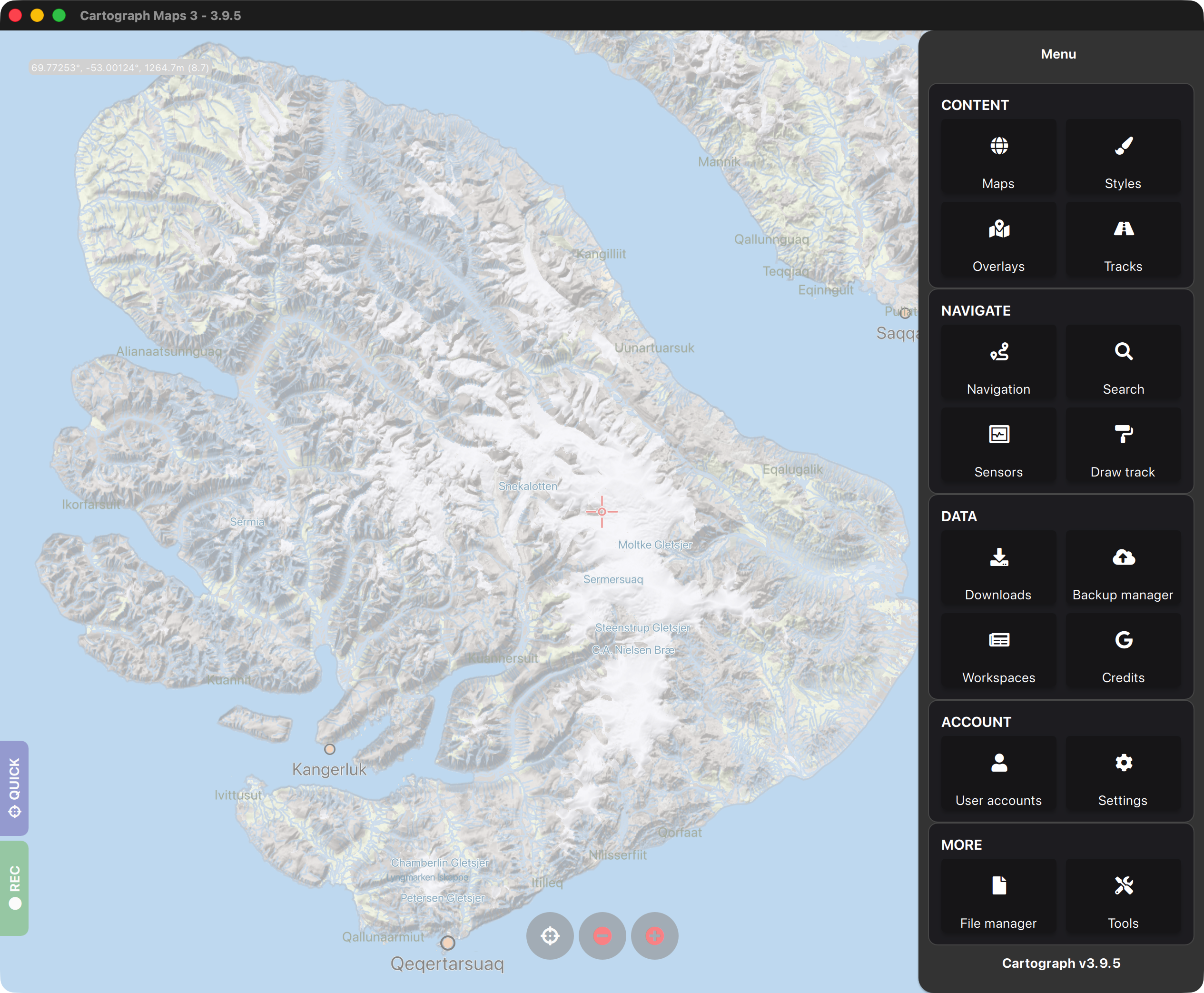1204x993 pixels.
Task: Click the Moltke Gletsjer label
Action: (x=655, y=545)
